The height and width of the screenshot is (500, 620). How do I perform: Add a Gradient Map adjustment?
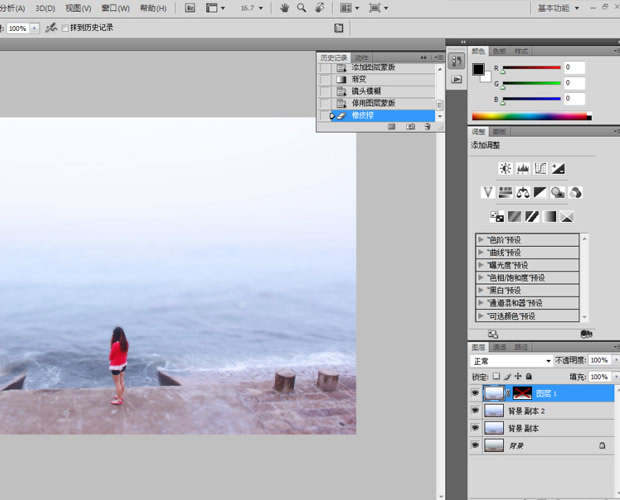coord(549,216)
